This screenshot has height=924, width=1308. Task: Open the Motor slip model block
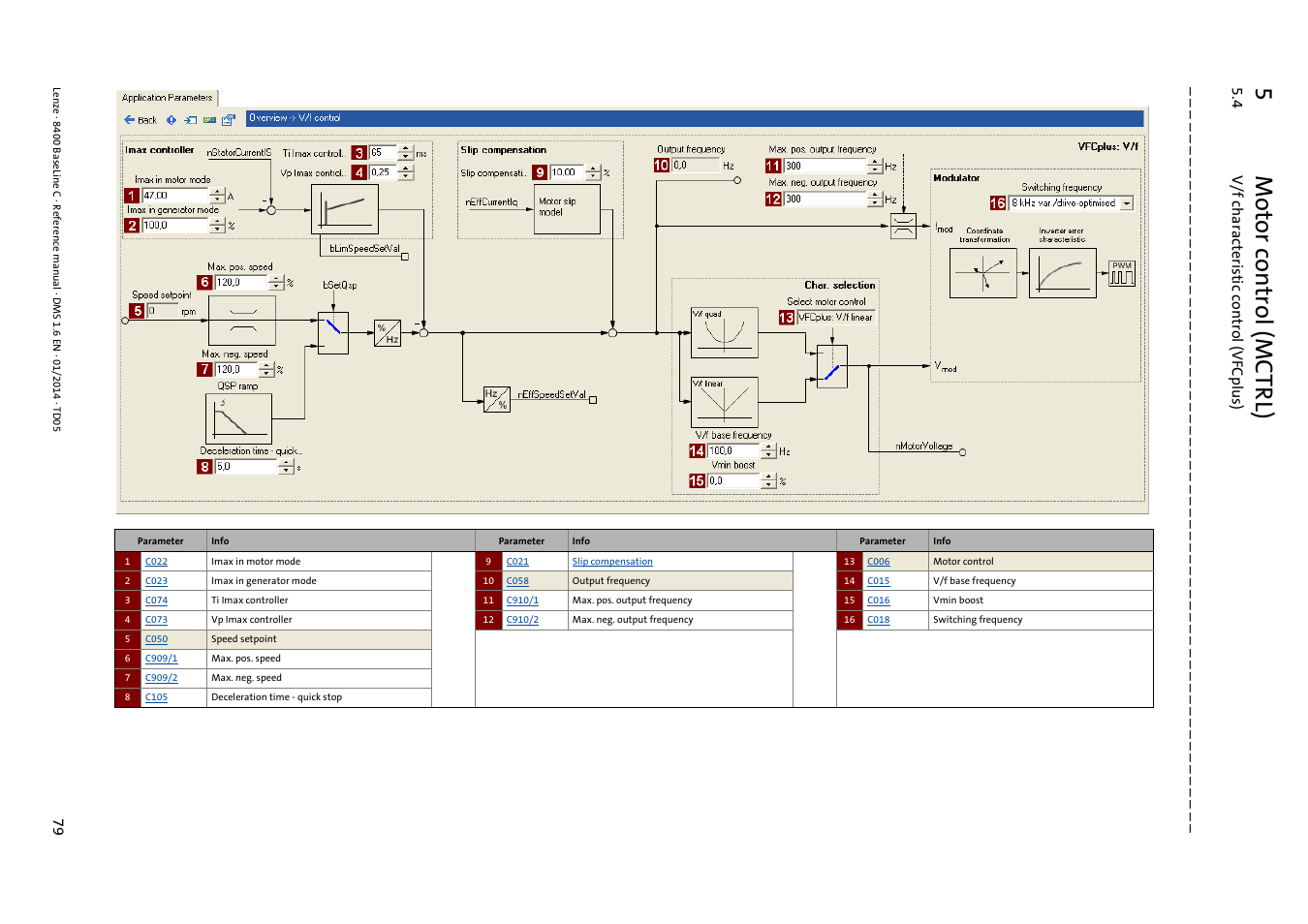click(x=567, y=209)
